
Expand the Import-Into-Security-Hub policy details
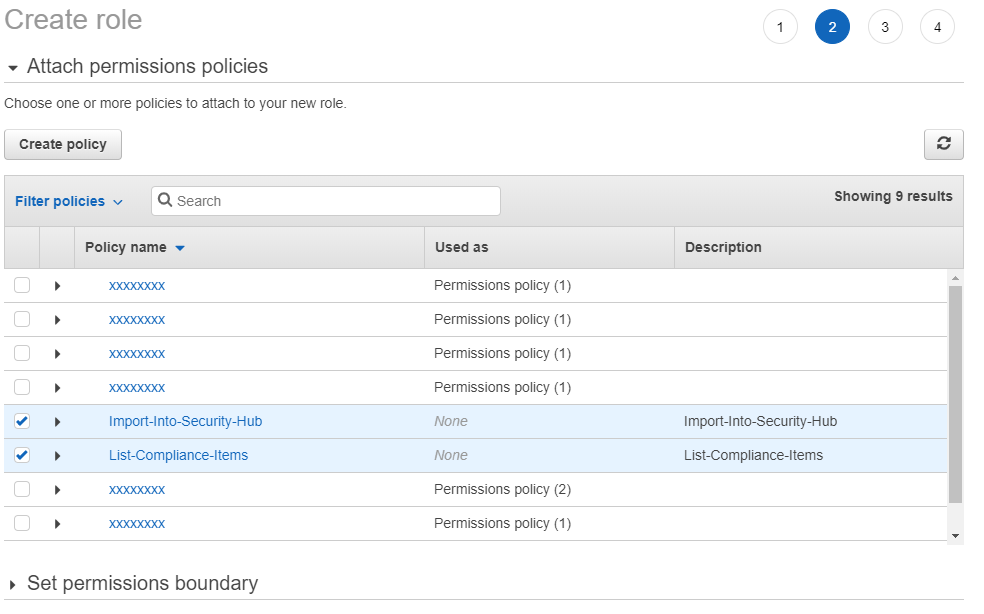tap(58, 421)
